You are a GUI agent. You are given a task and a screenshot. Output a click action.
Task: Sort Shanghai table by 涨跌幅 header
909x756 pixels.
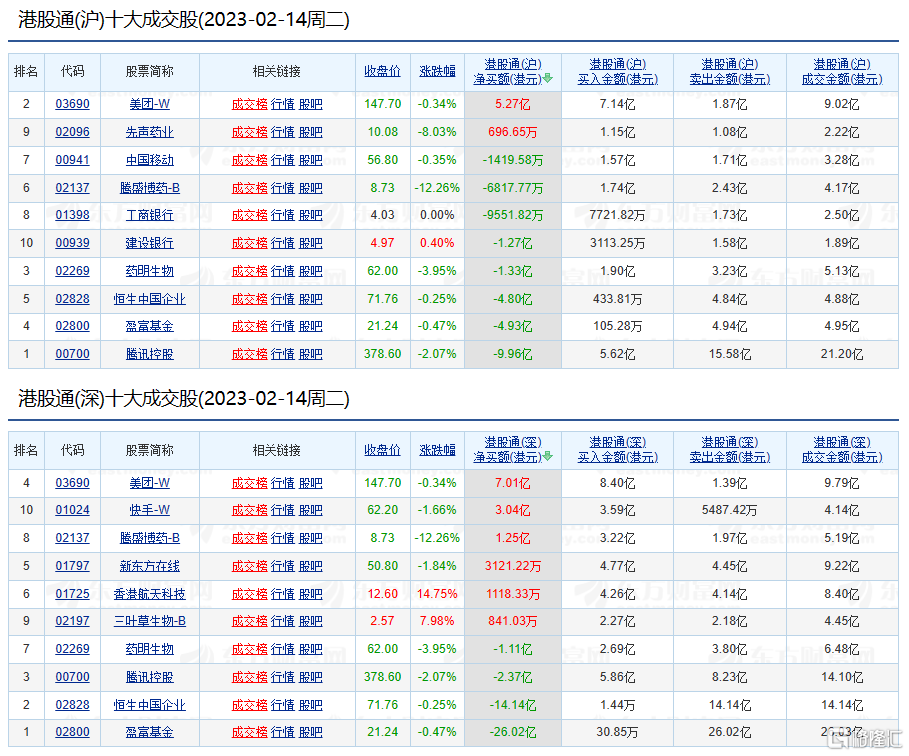click(437, 71)
